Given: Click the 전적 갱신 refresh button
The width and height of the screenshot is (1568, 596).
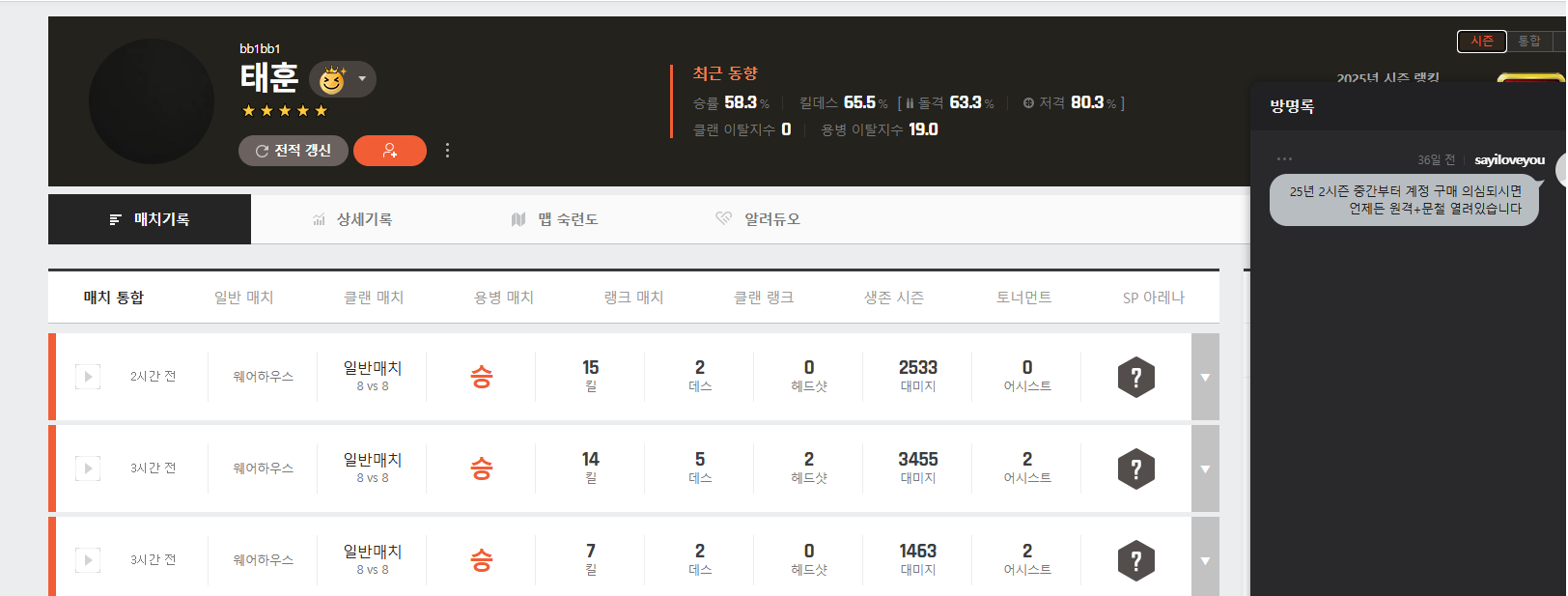Looking at the screenshot, I should click(293, 151).
